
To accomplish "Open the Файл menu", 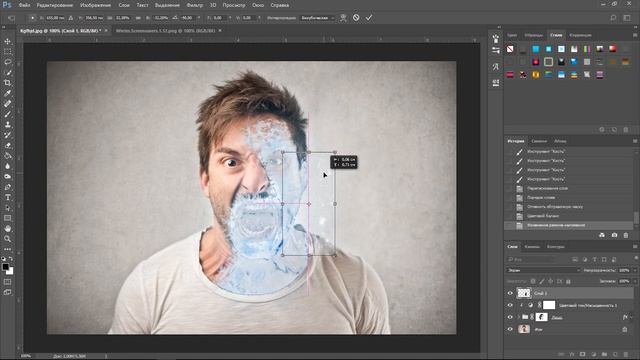I will tap(24, 5).
